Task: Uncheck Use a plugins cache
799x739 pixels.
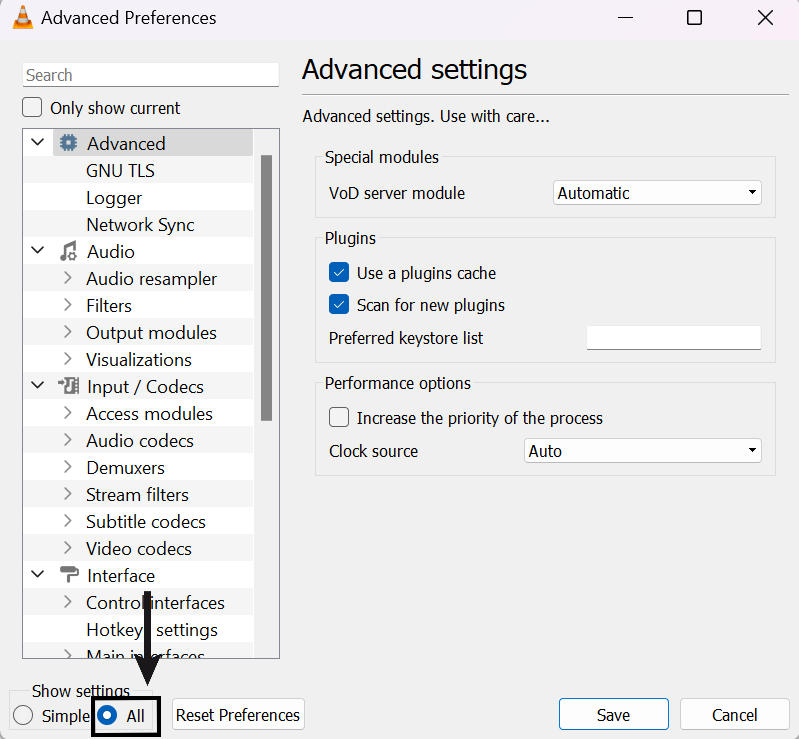Action: click(339, 273)
